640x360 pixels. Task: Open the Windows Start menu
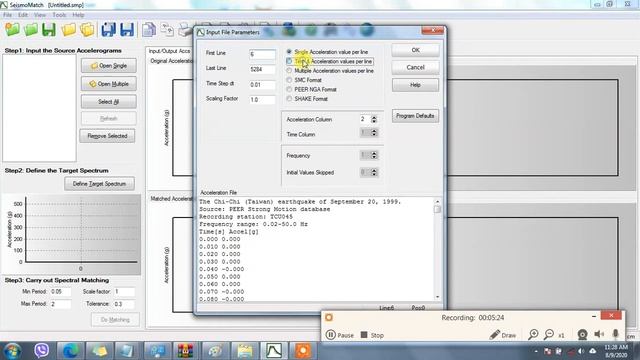pyautogui.click(x=12, y=351)
